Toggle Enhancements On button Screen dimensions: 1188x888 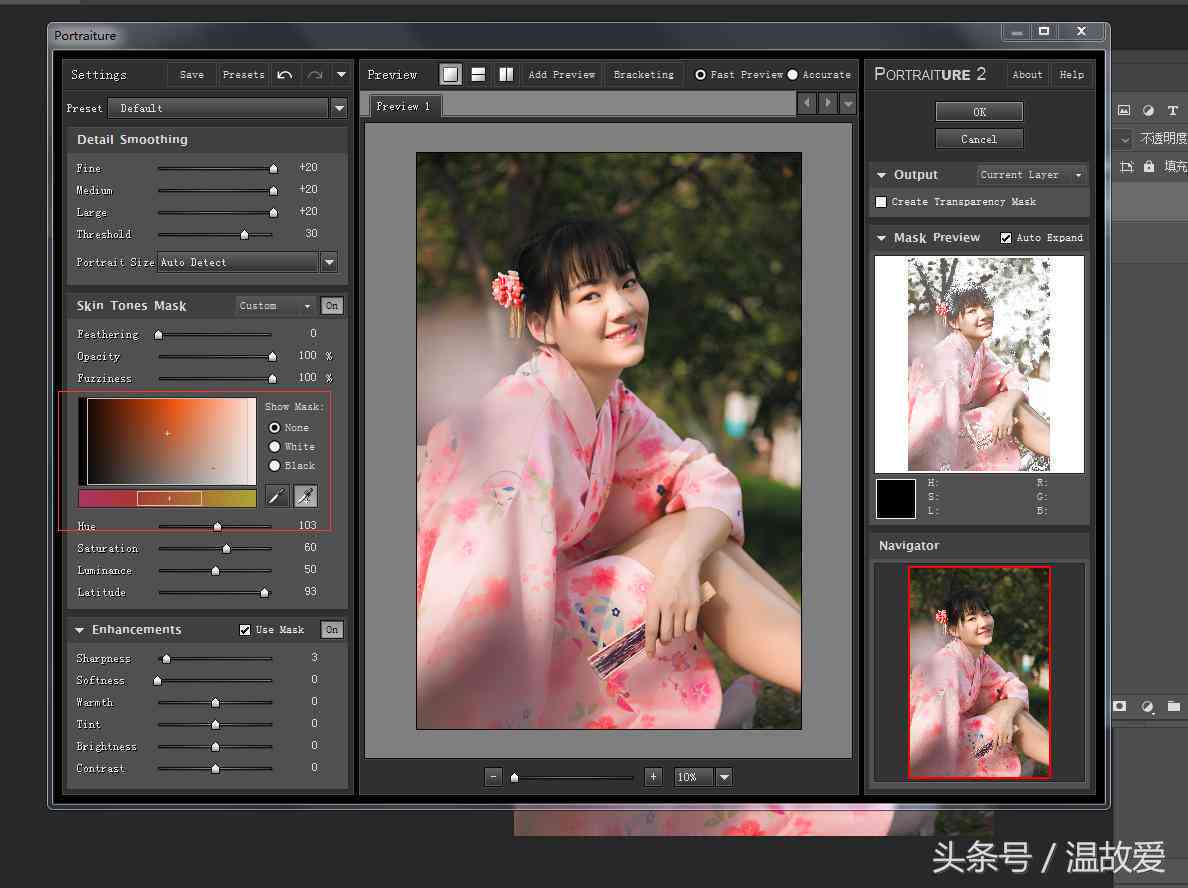(x=332, y=630)
